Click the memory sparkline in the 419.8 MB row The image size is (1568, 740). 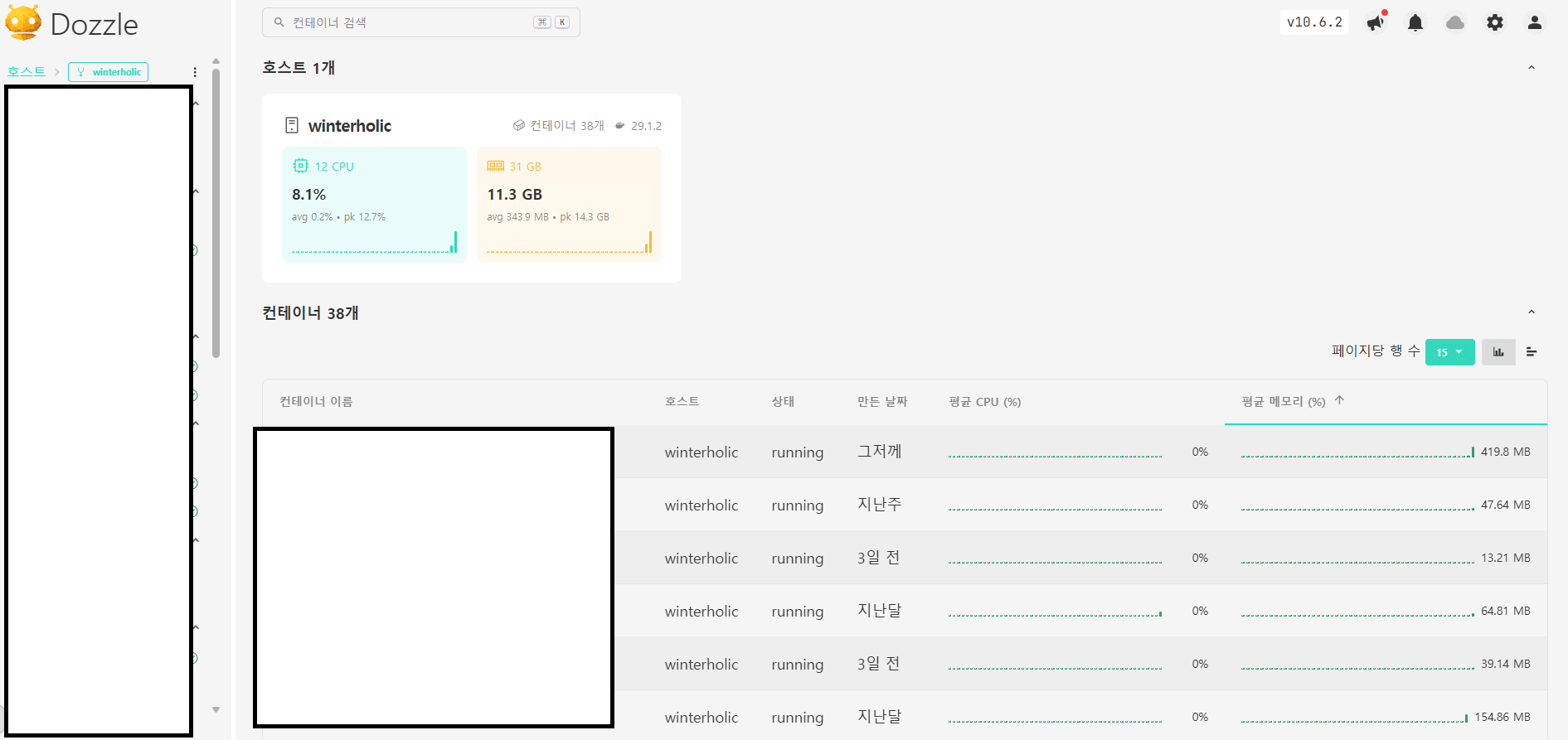coord(1357,452)
